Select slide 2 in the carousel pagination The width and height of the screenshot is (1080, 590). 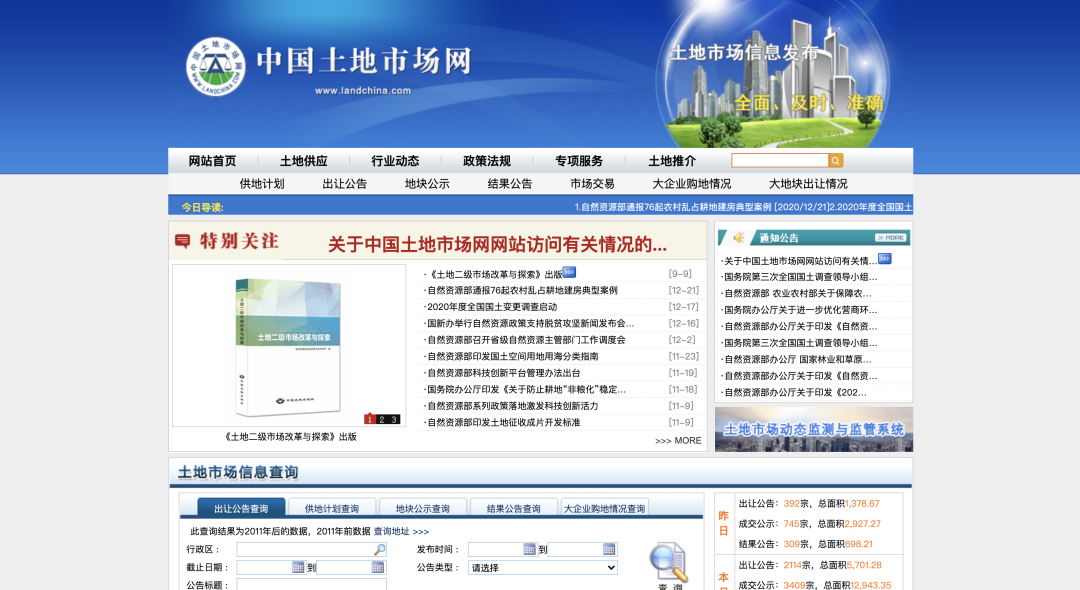click(382, 418)
